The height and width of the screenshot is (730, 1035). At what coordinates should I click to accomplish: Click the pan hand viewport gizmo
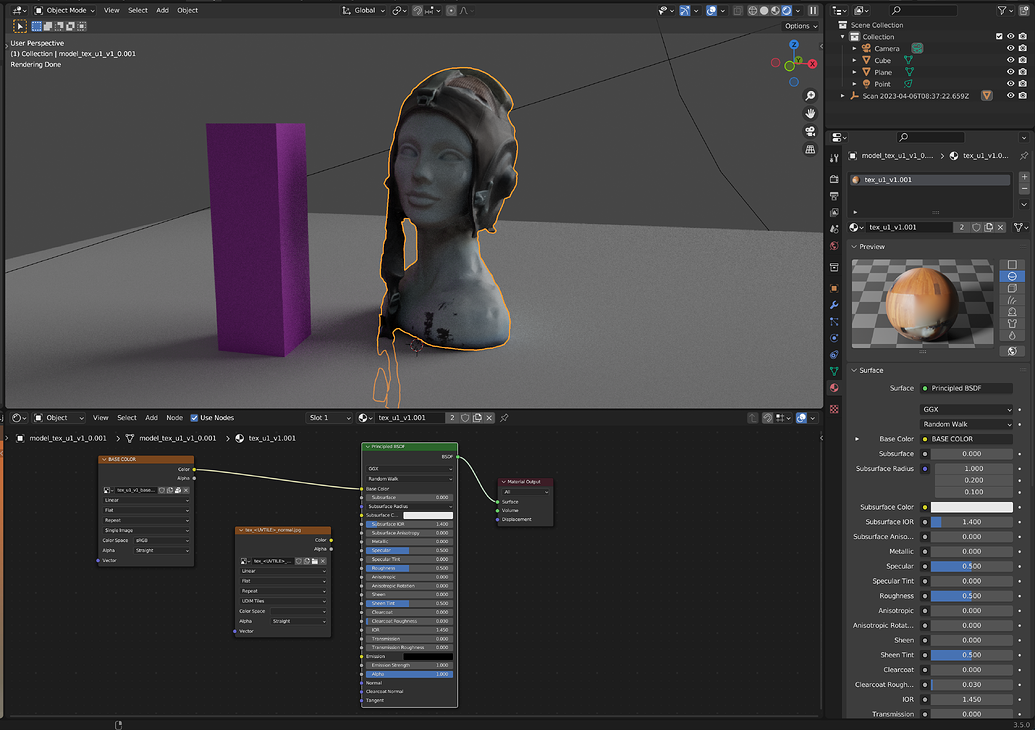click(x=810, y=114)
